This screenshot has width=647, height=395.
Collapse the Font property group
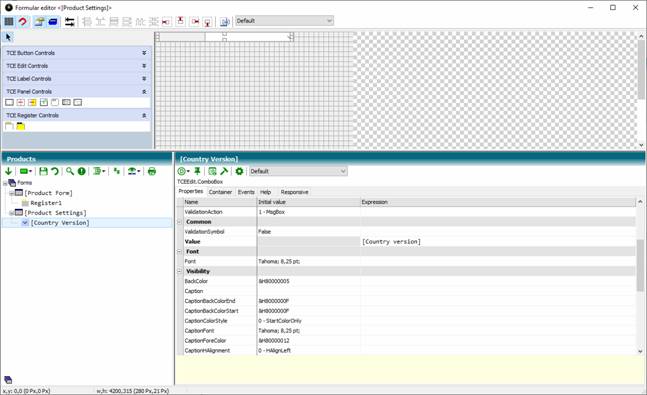[179, 251]
